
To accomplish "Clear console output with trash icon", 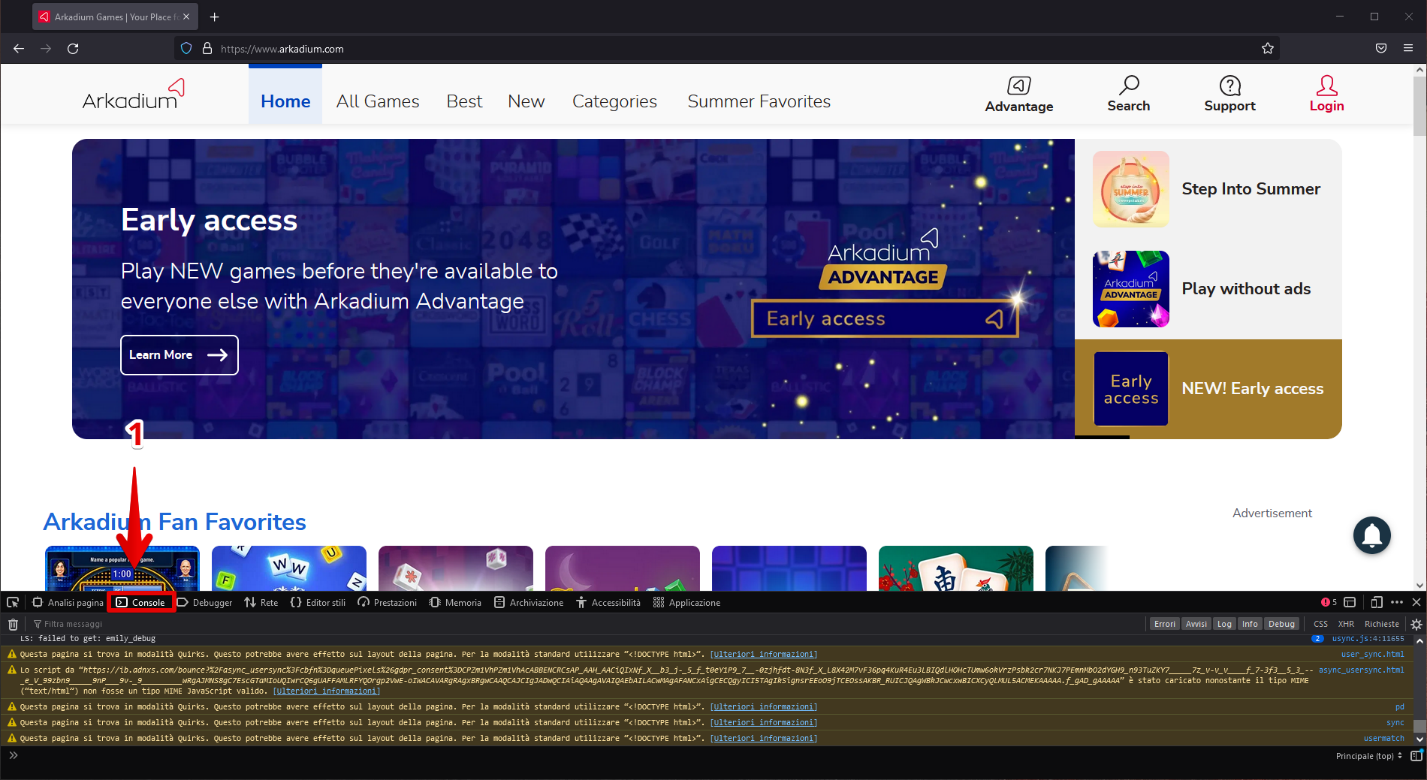I will pyautogui.click(x=13, y=624).
